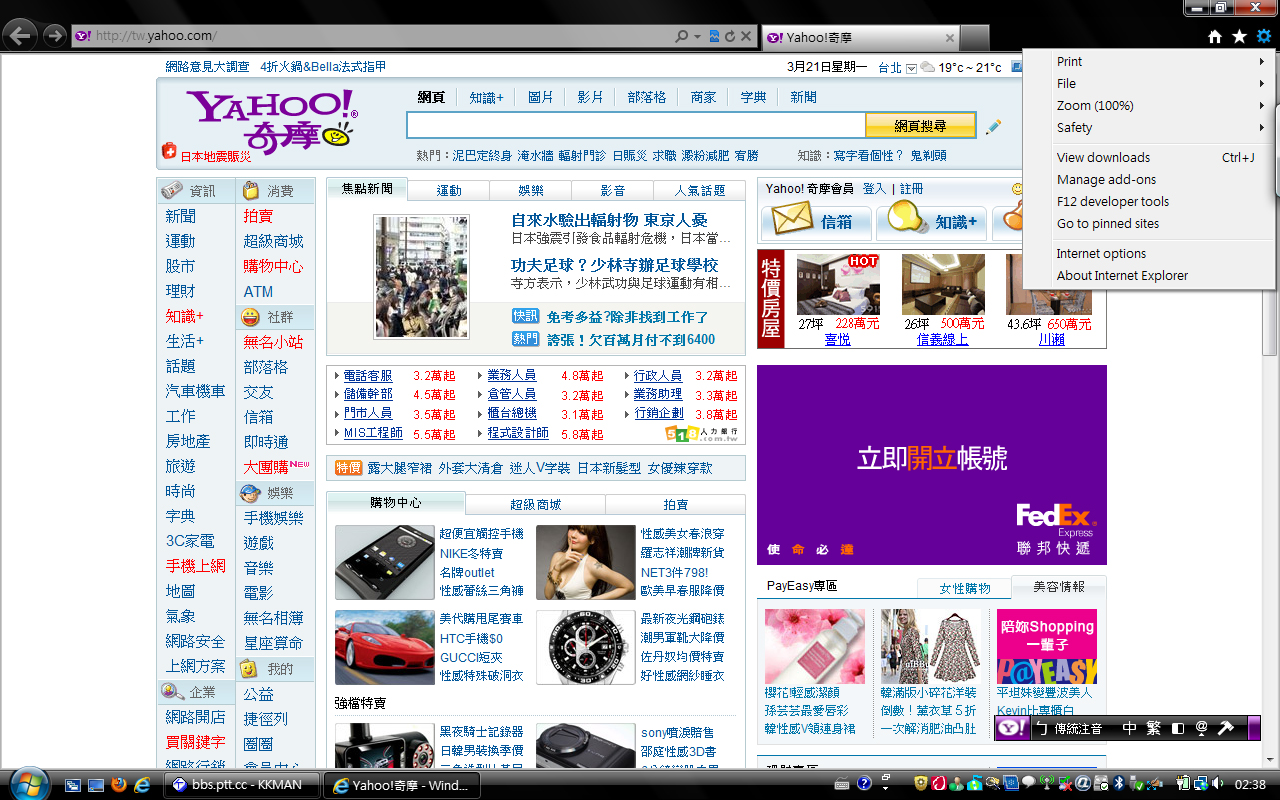Click the blue help icon in taskbar
Image resolution: width=1280 pixels, height=800 pixels.
point(864,784)
